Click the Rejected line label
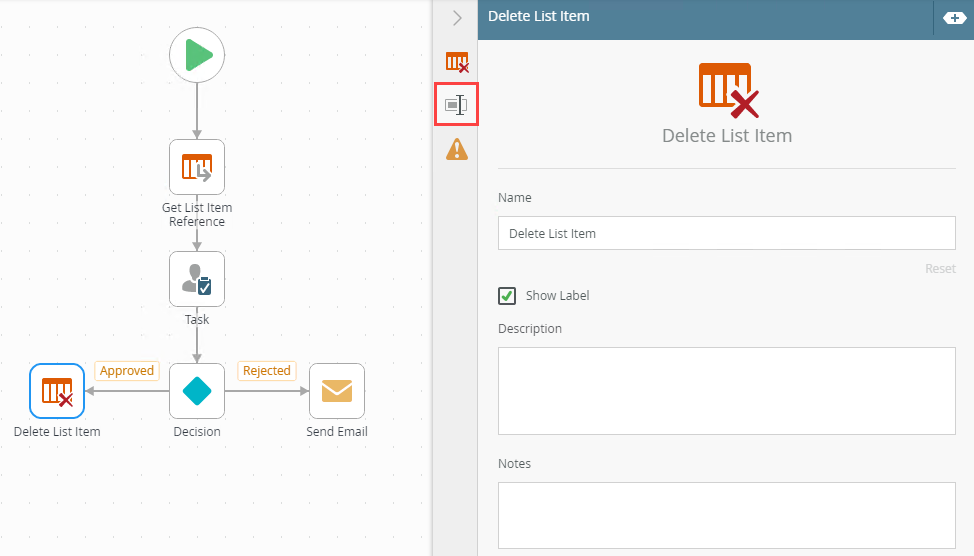The image size is (974, 556). click(x=267, y=371)
